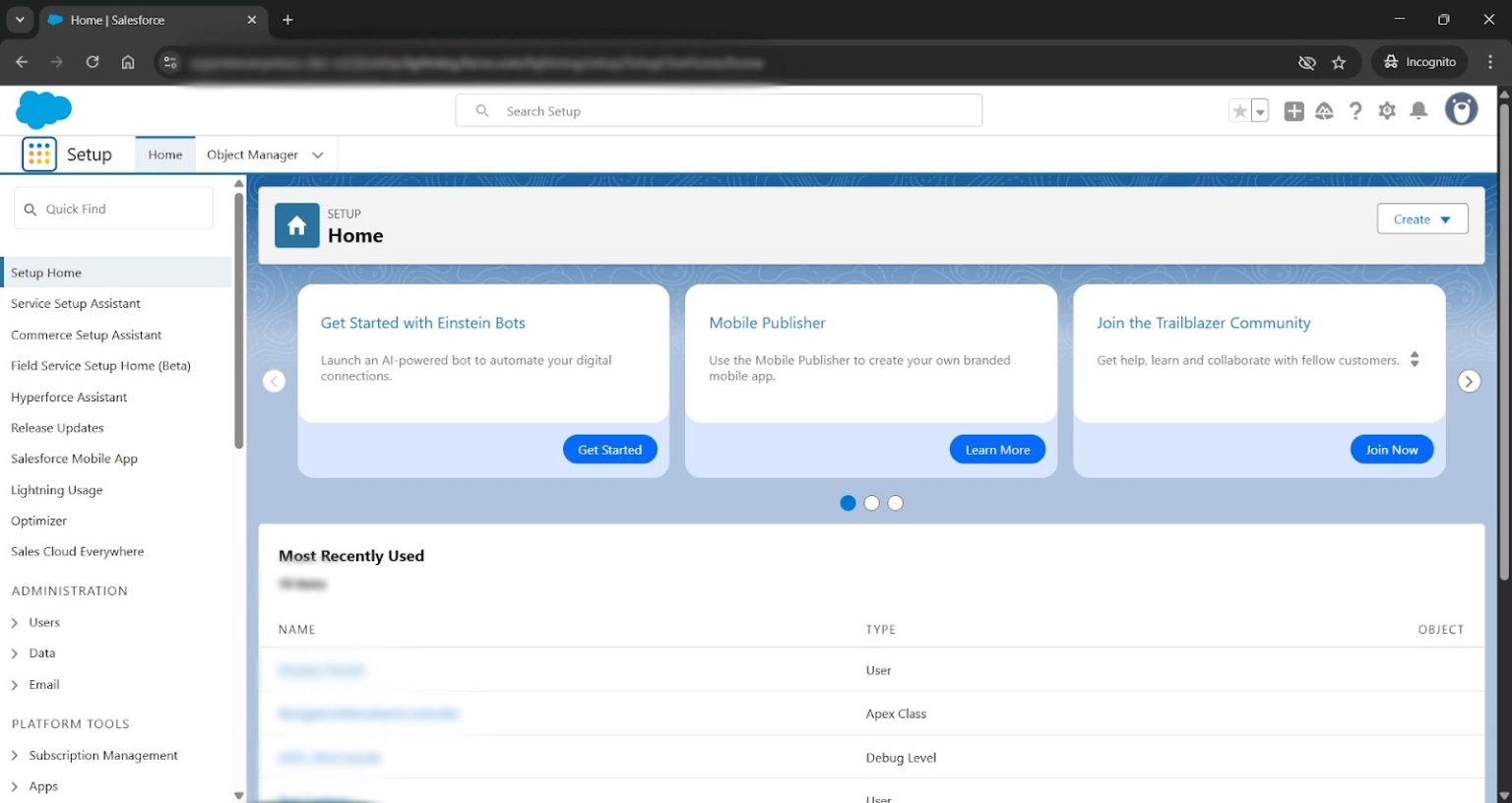Click the Salesforce cloud logo
The width and height of the screenshot is (1512, 803).
pos(43,109)
